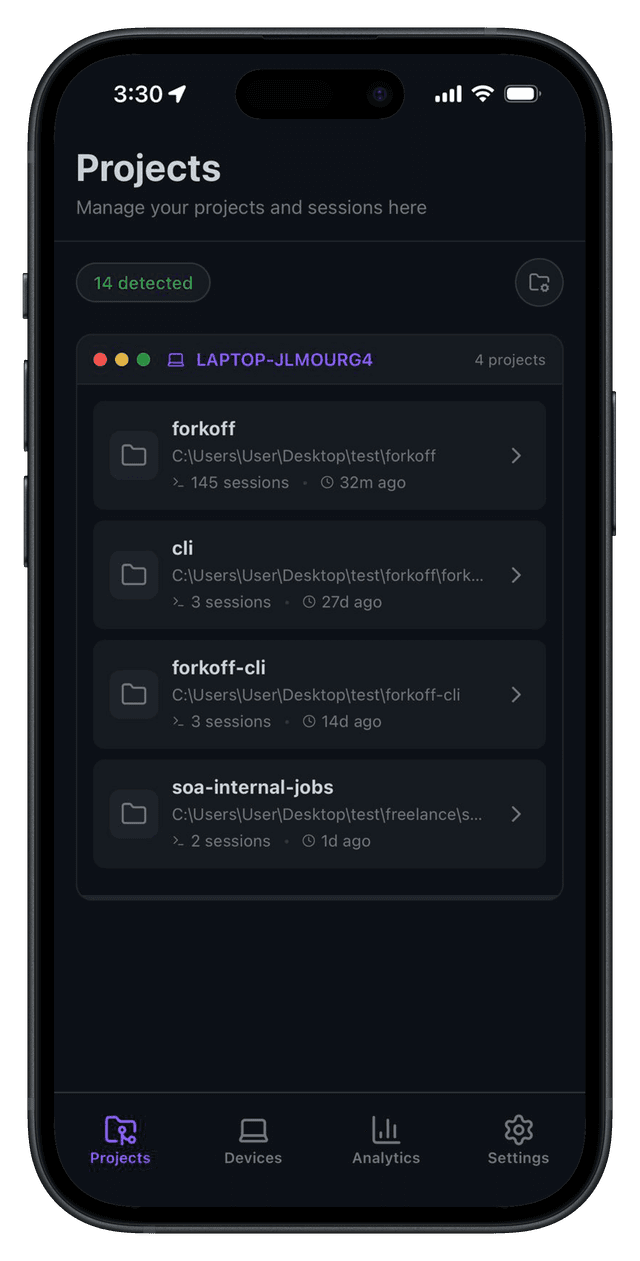Select the LAPTOP-JLMOURG4 device header
This screenshot has width=640, height=1261.
[320, 360]
